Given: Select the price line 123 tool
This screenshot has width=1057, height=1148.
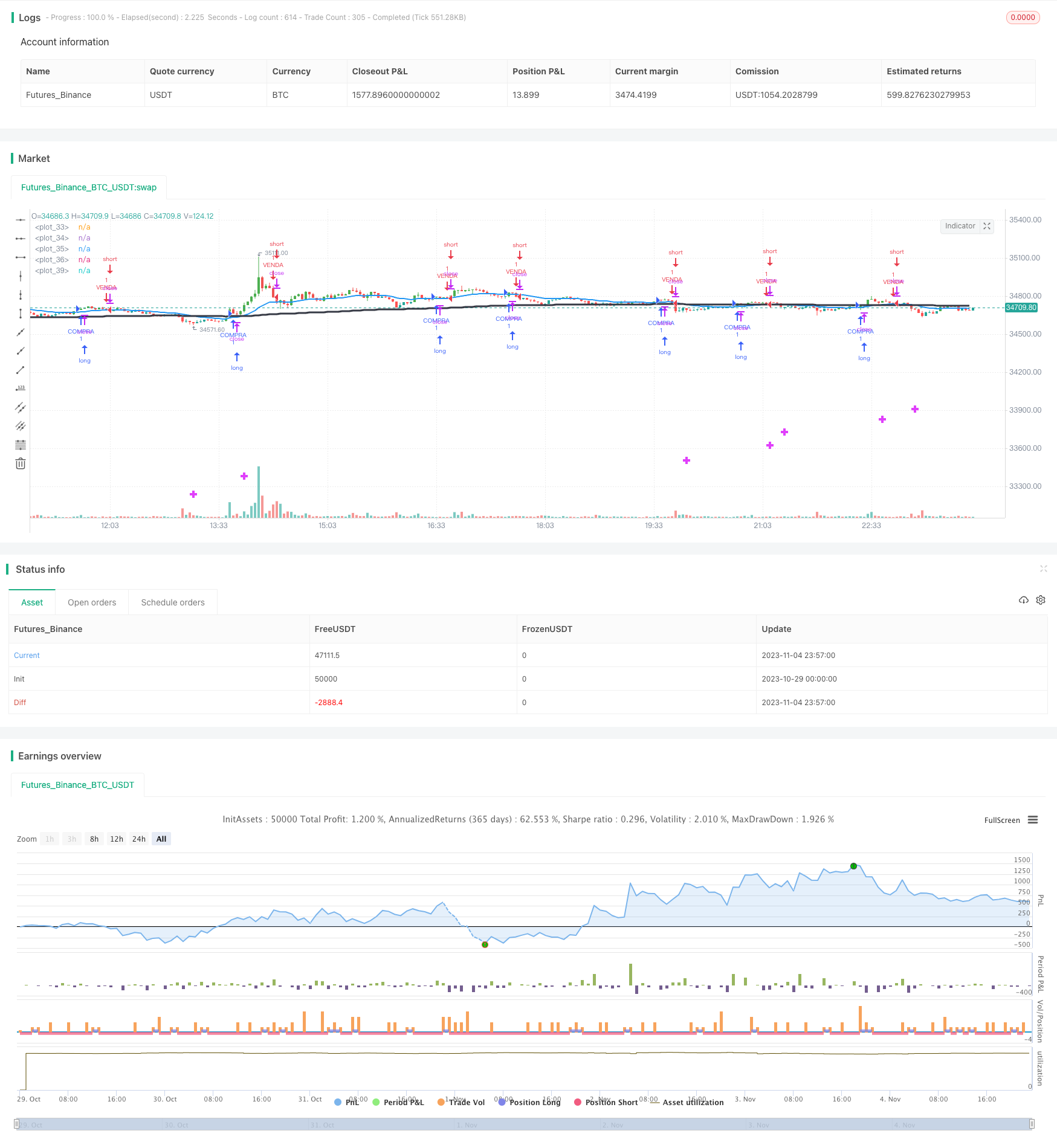Looking at the screenshot, I should tap(21, 389).
